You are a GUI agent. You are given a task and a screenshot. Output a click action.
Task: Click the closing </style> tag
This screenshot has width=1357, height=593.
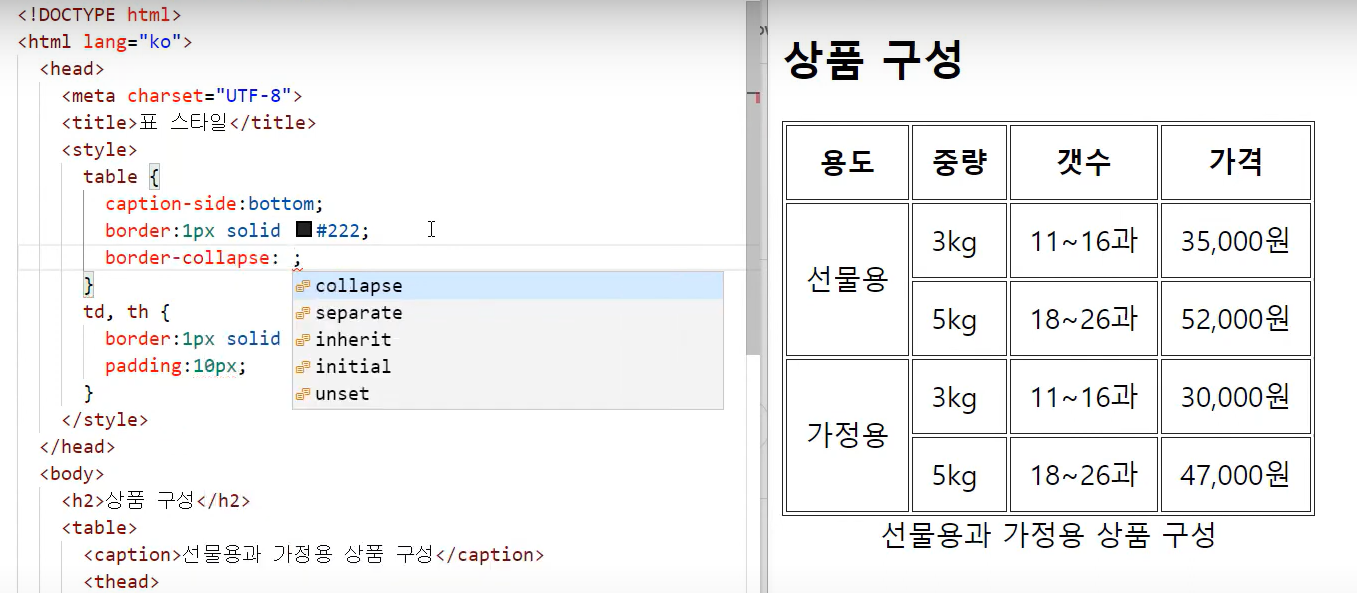tap(105, 420)
